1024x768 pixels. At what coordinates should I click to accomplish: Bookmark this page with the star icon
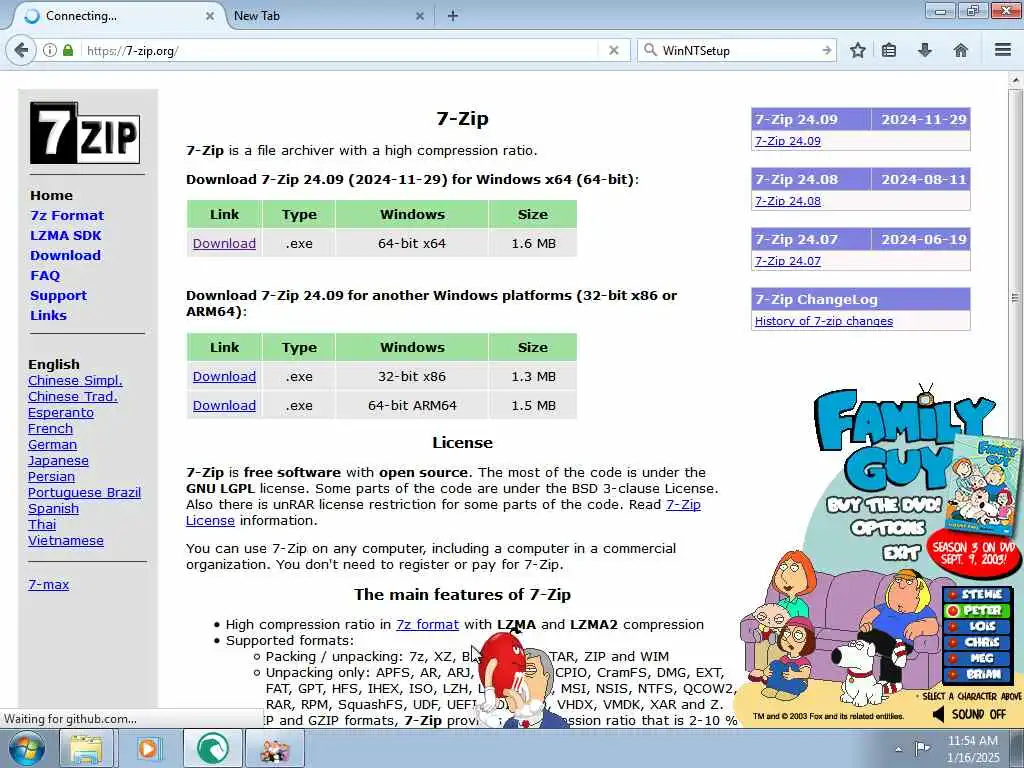pos(857,50)
